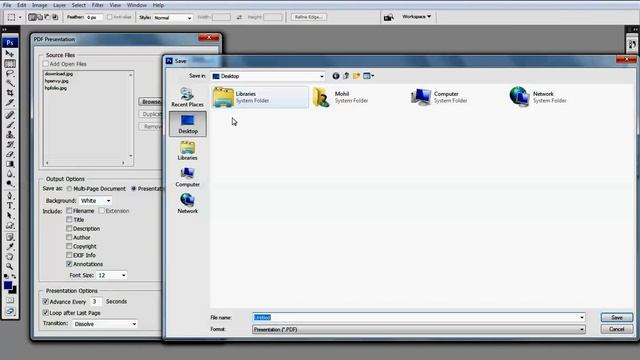Select the Eraser tool
The image size is (640, 360).
pos(10,154)
